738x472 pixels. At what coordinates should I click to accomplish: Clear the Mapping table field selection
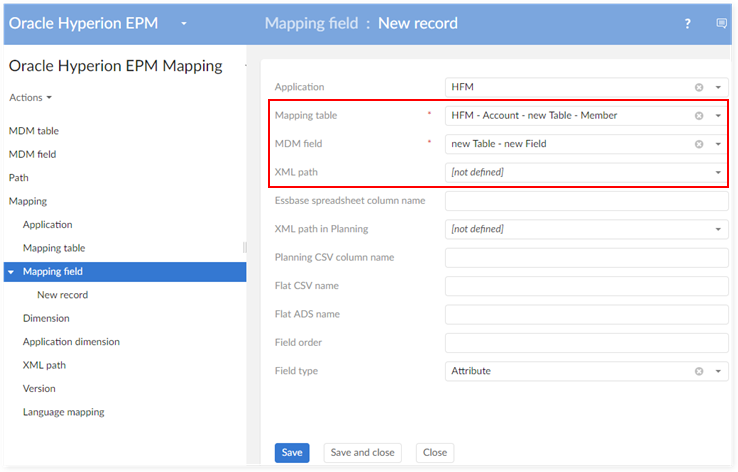click(x=699, y=116)
